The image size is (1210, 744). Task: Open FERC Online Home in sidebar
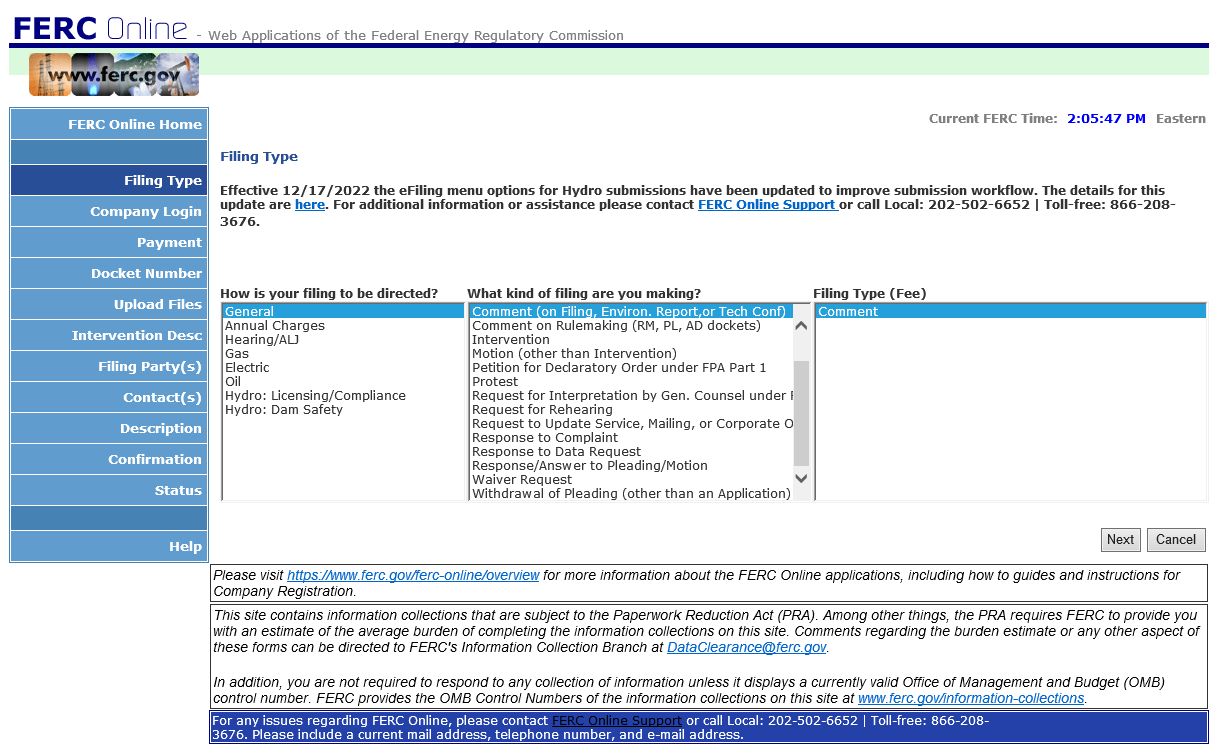point(109,124)
